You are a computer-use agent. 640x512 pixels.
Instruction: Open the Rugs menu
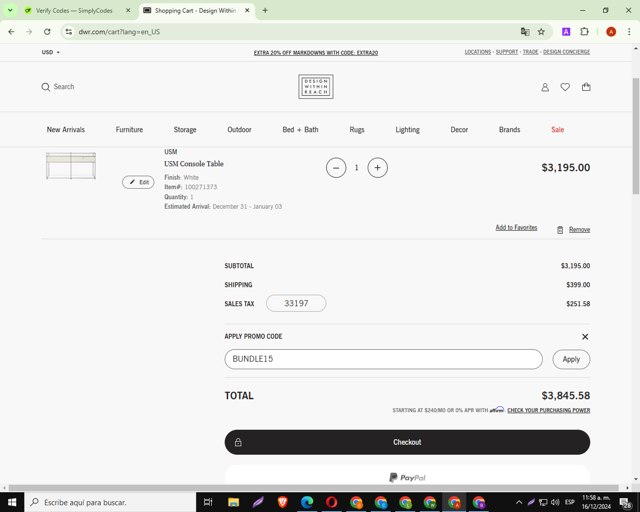(x=357, y=130)
